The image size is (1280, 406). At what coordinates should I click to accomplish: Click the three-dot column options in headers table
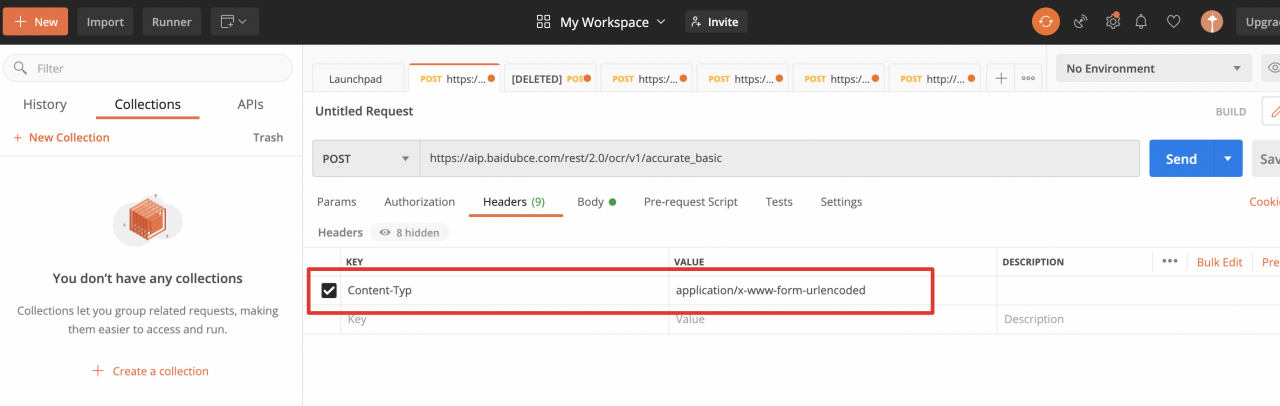(x=1170, y=261)
